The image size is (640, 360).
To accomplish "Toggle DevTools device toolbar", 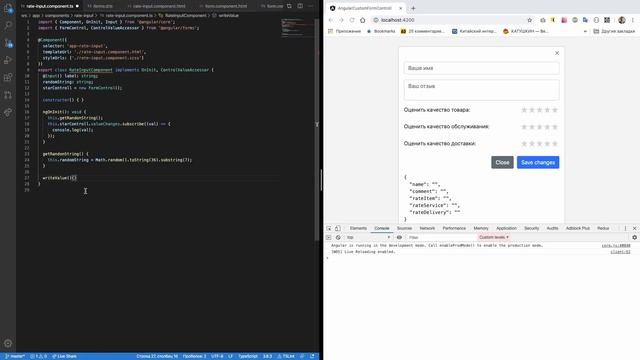I will (x=338, y=228).
